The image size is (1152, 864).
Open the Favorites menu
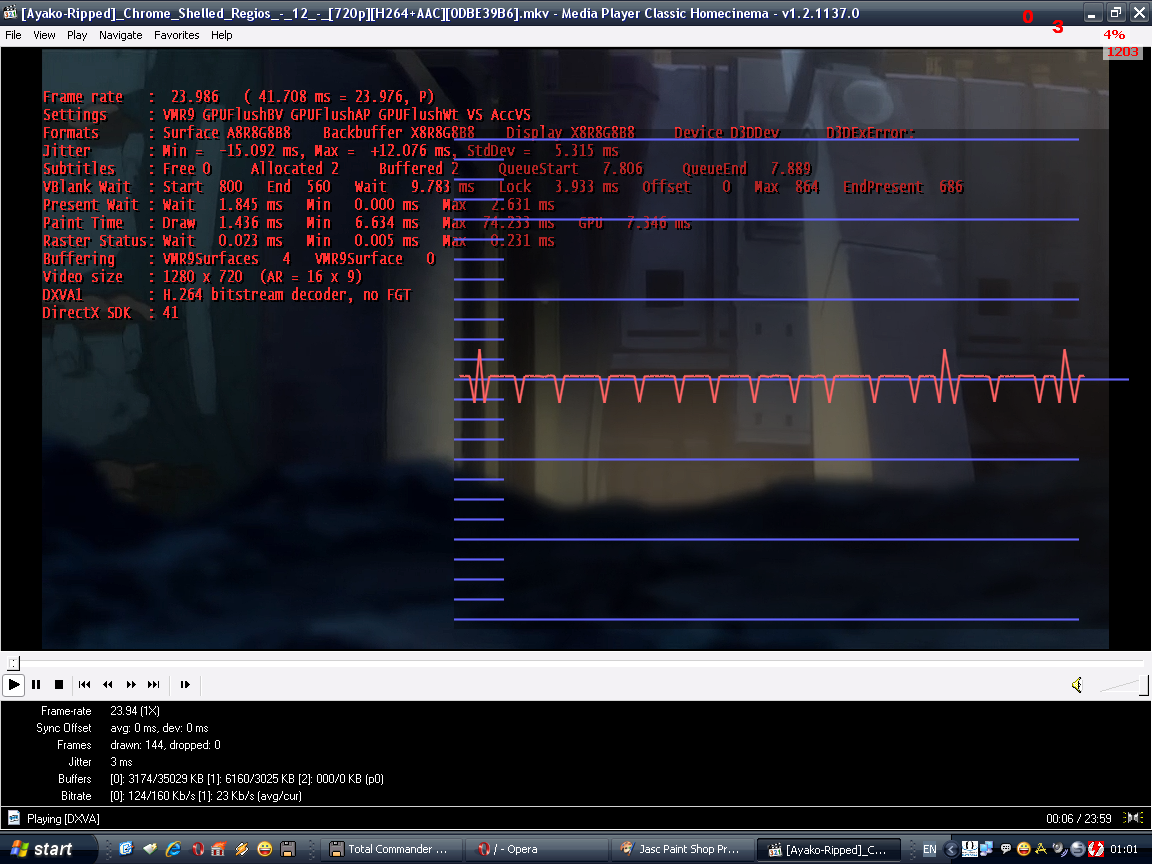coord(176,35)
